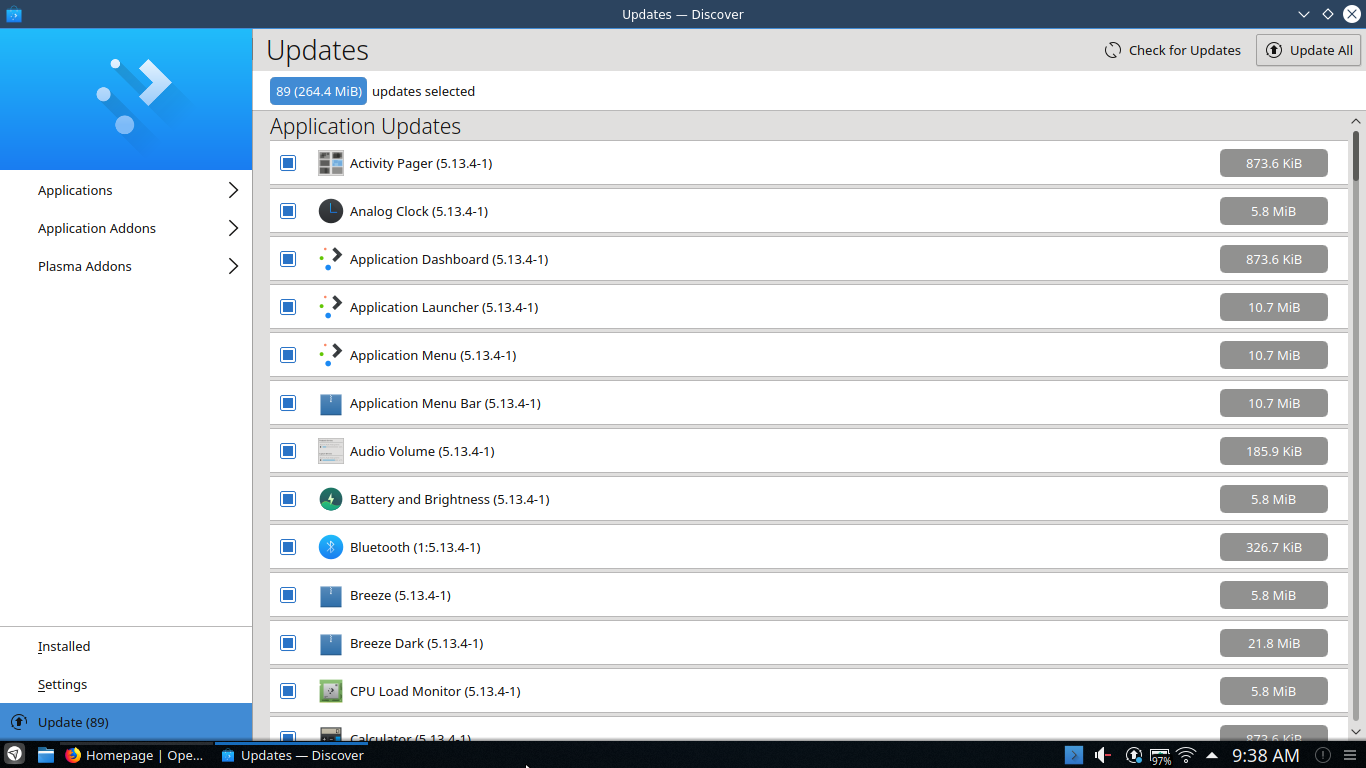This screenshot has height=768, width=1366.
Task: Open the file manager from the taskbar
Action: 46,755
